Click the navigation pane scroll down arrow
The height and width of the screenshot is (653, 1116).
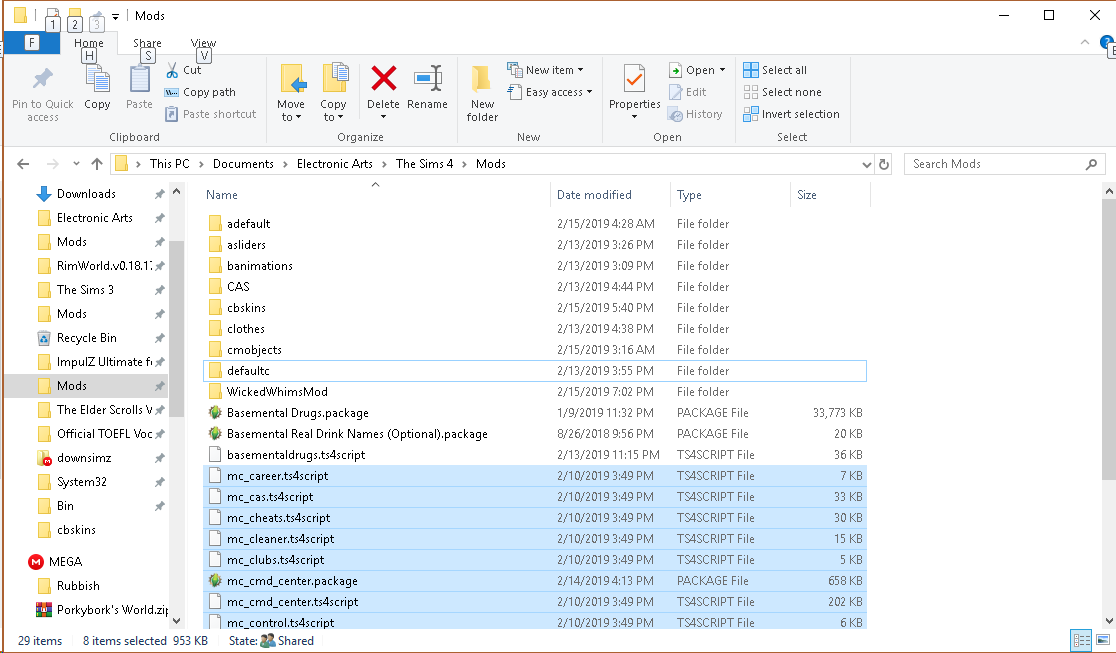tap(177, 620)
